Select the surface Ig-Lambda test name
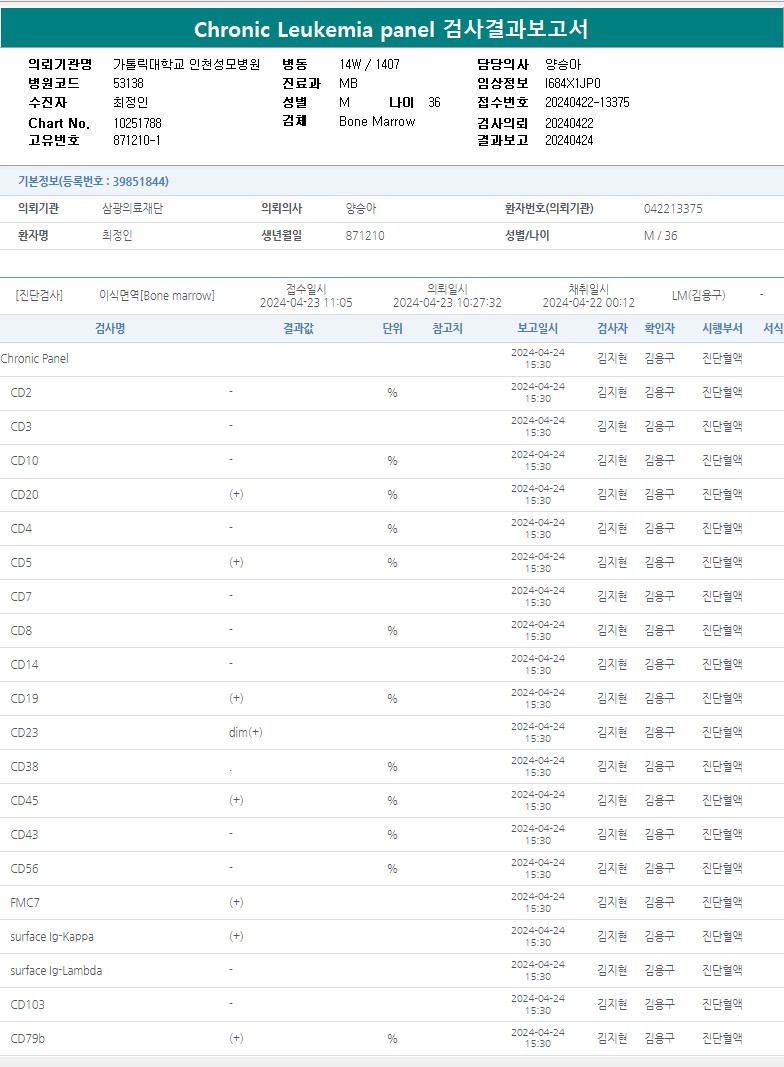 pos(56,971)
